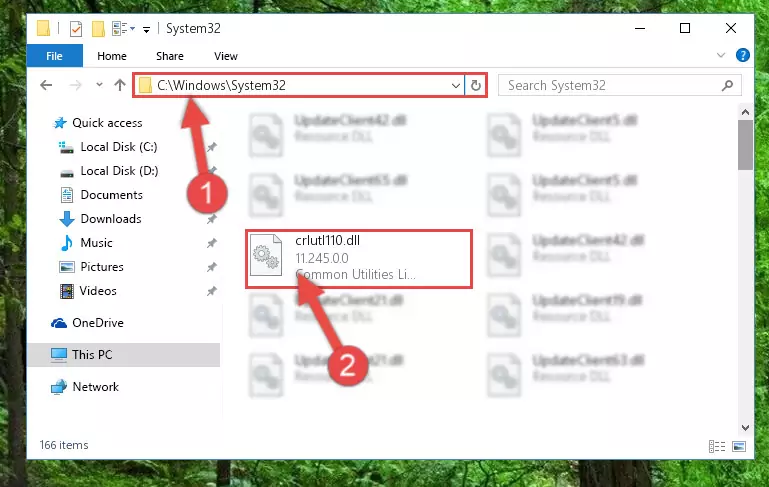This screenshot has width=769, height=487.
Task: Click the This PC monitor icon
Action: coord(59,355)
